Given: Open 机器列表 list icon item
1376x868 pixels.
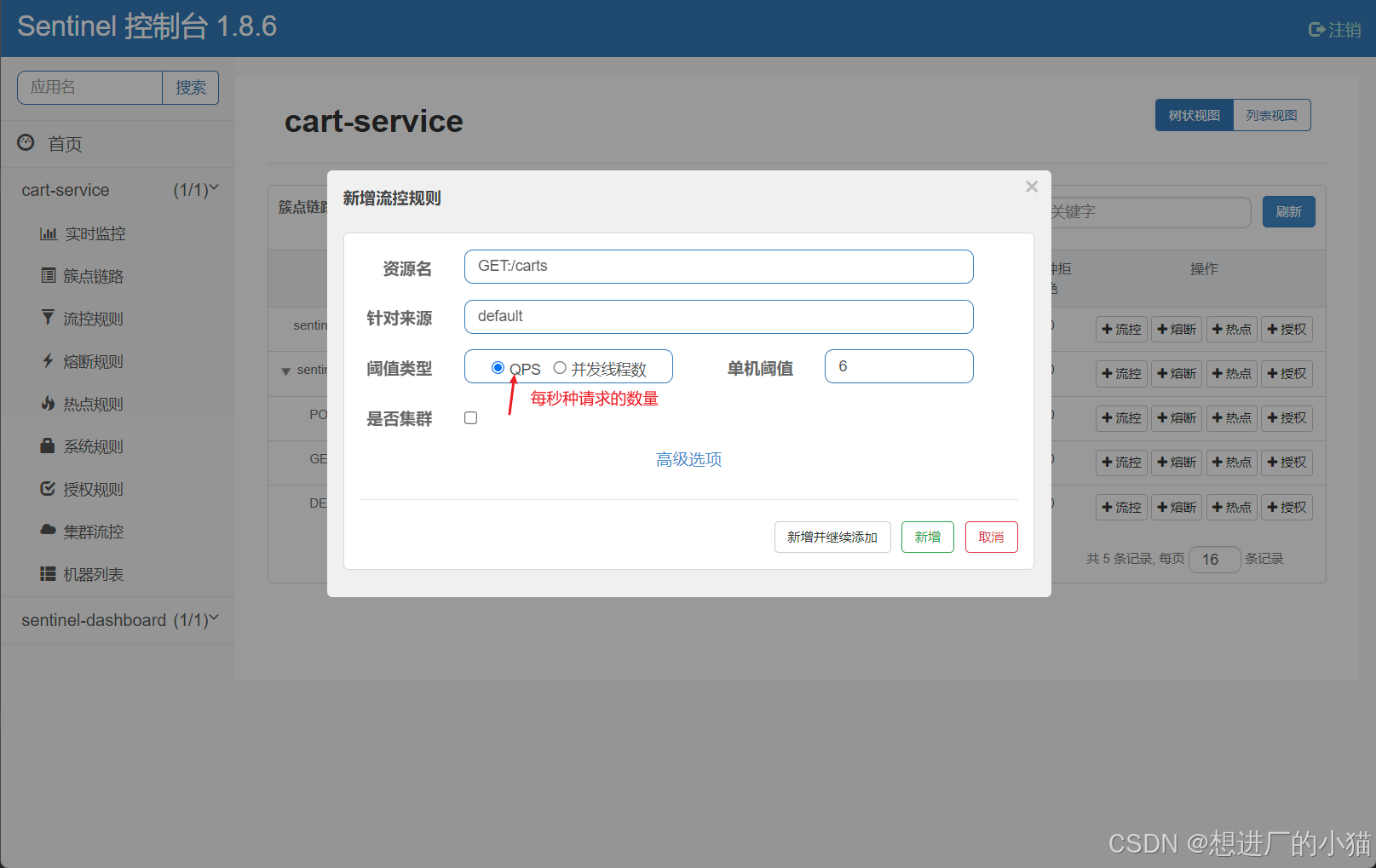Looking at the screenshot, I should (x=49, y=573).
